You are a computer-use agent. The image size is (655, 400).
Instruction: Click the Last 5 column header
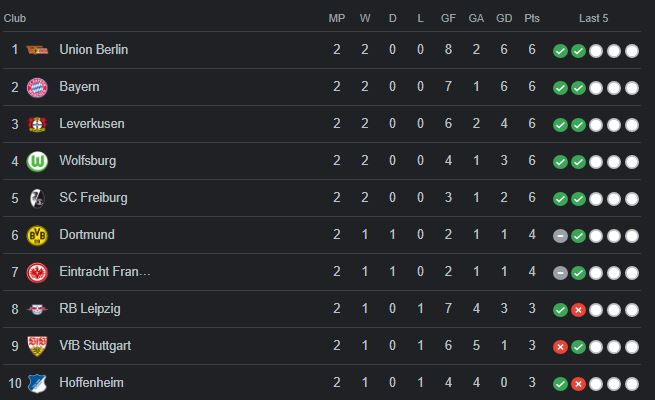[593, 18]
